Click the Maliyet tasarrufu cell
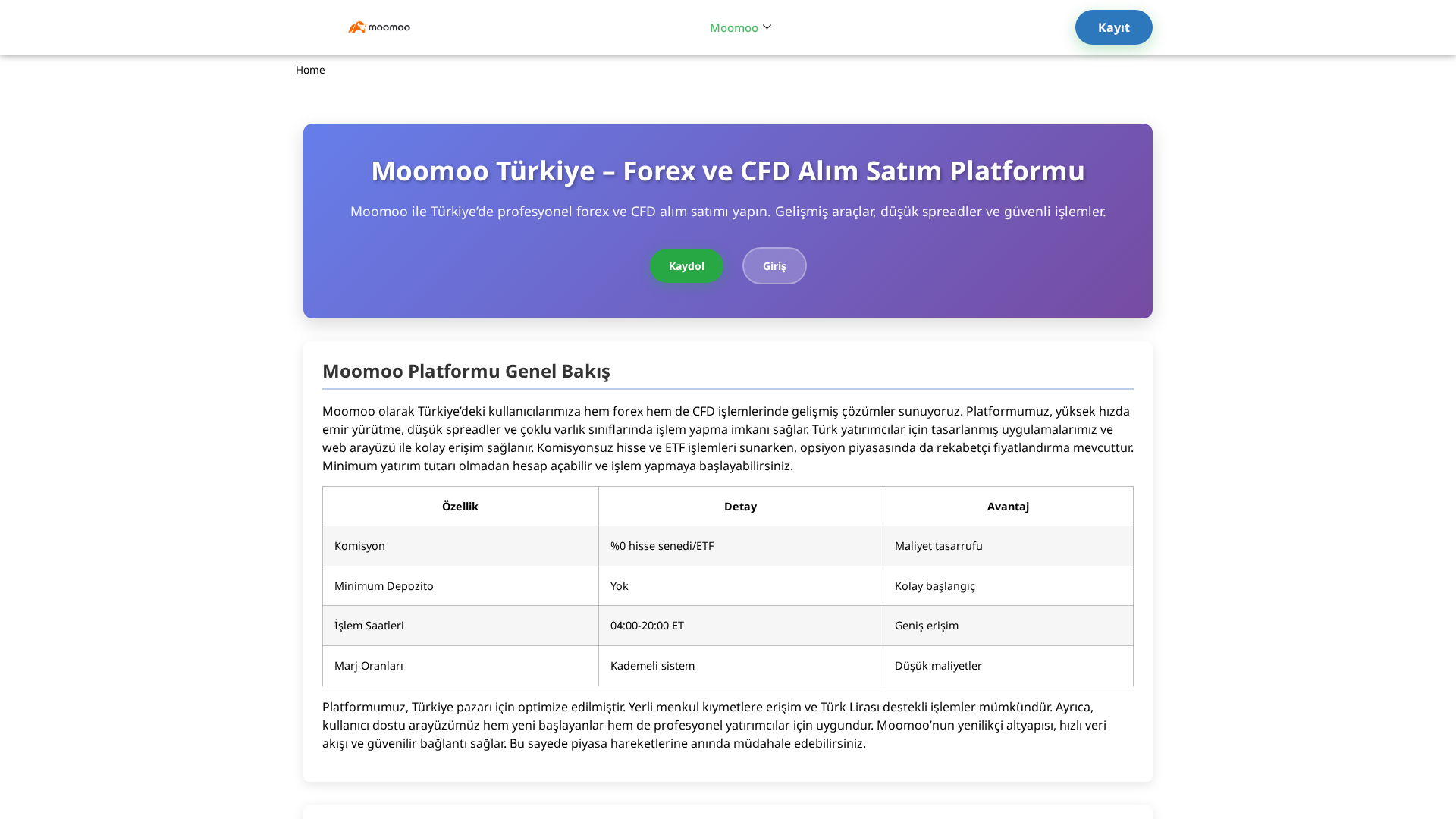The width and height of the screenshot is (1456, 819). pos(938,545)
